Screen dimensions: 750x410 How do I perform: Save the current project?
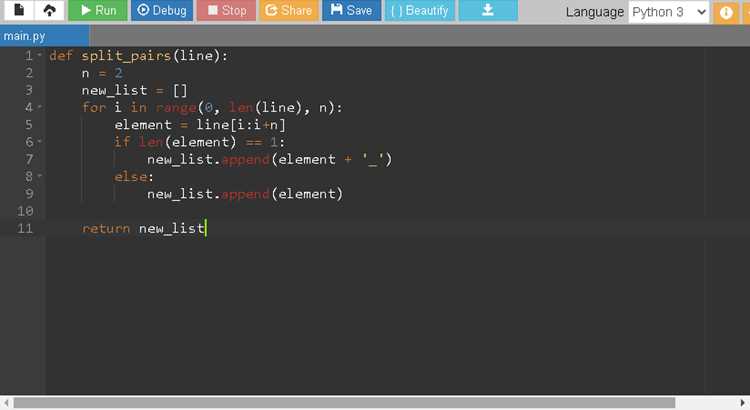coord(351,10)
